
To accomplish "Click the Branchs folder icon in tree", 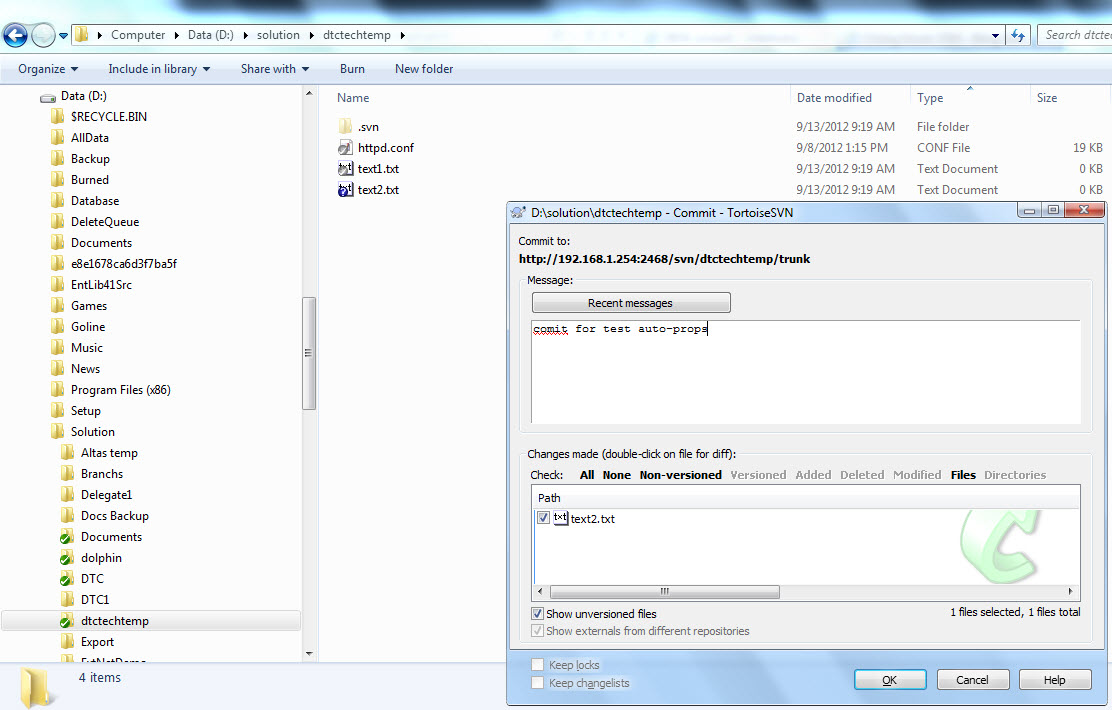I will 67,473.
